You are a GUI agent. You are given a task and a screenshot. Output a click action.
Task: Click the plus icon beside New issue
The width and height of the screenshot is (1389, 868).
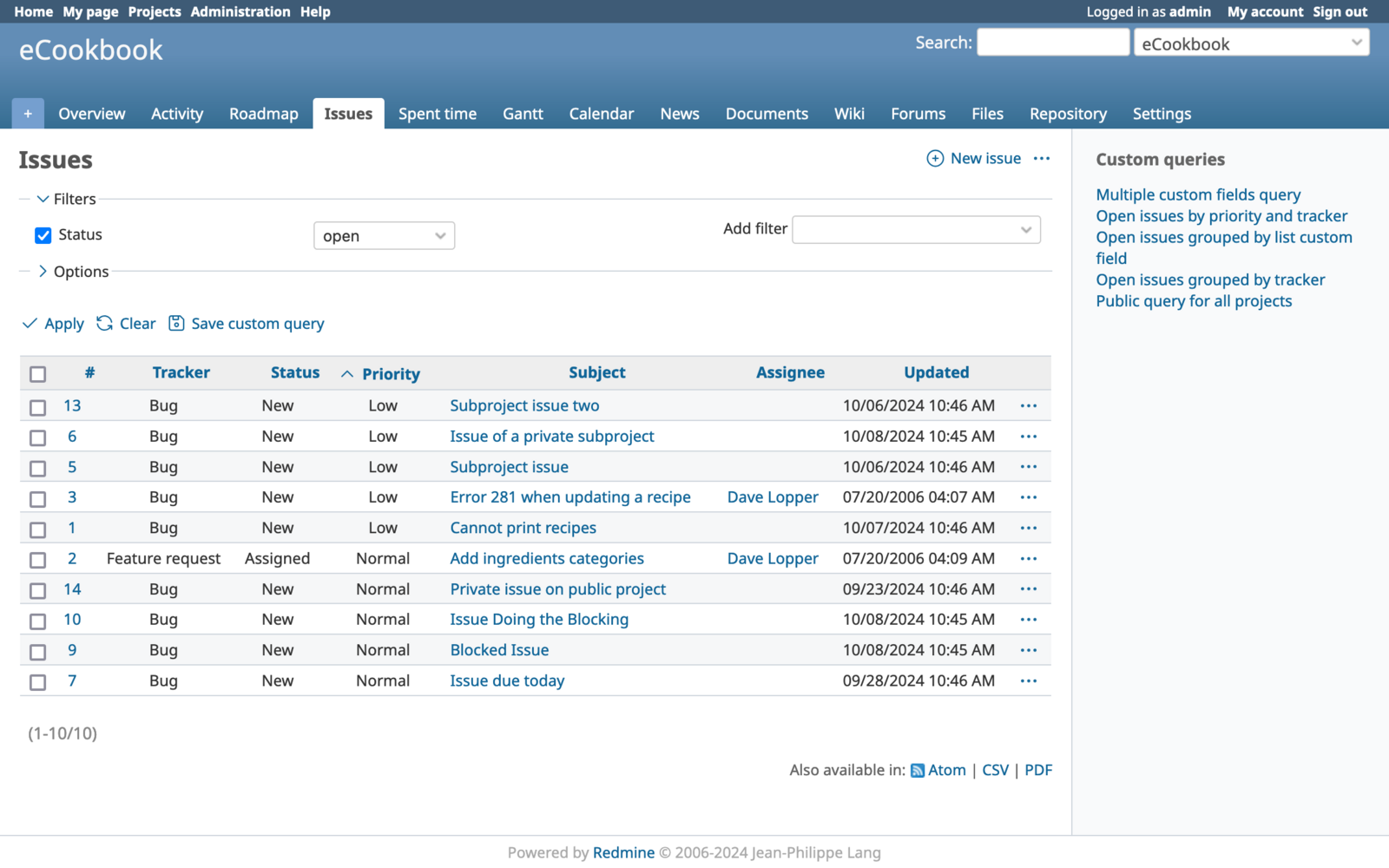pyautogui.click(x=935, y=158)
